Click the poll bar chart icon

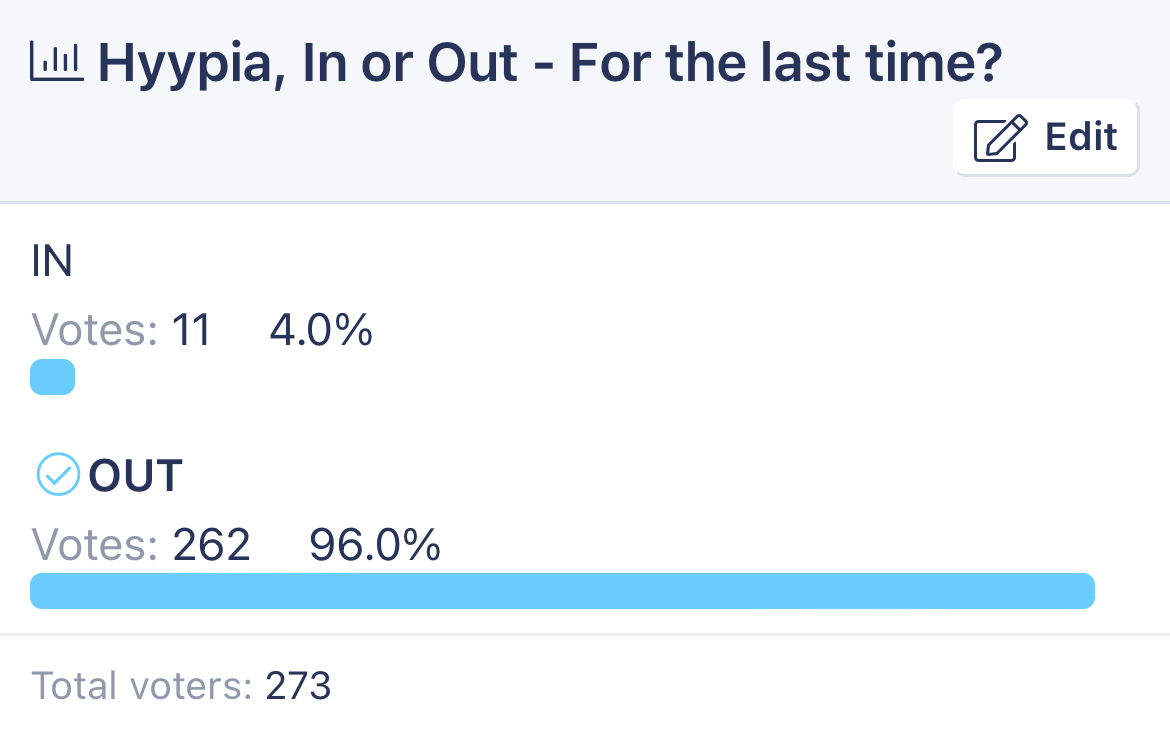coord(57,62)
